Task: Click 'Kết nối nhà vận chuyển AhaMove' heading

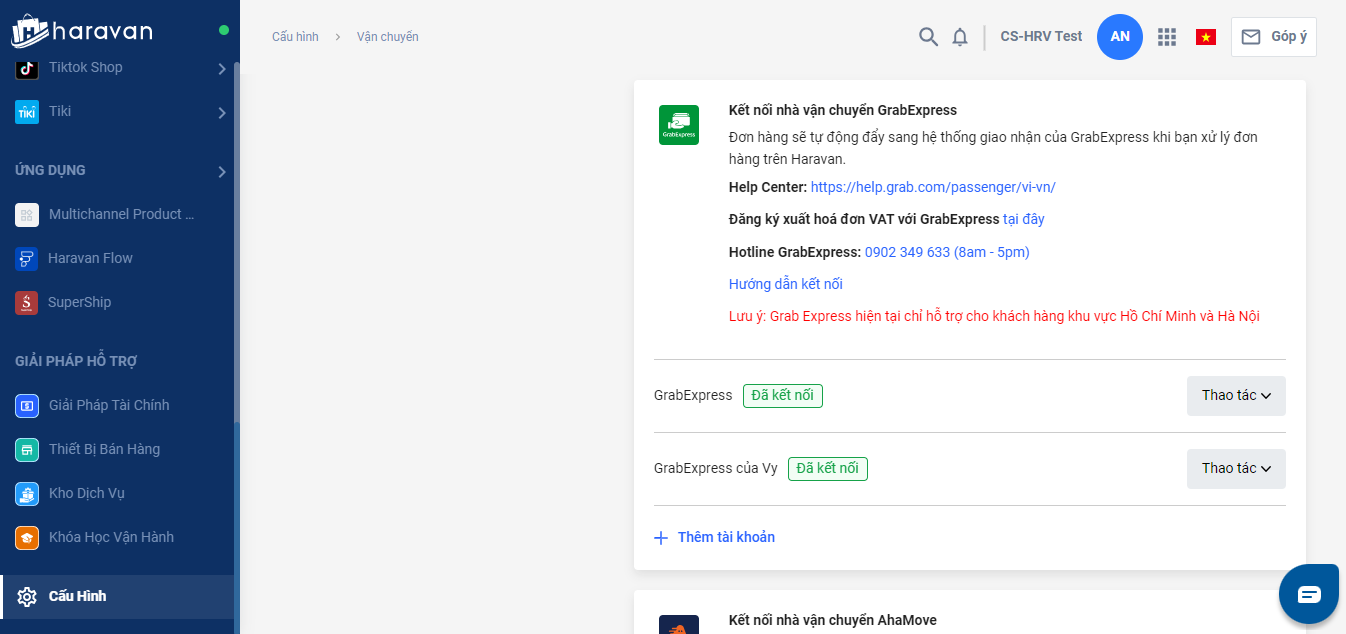Action: click(833, 621)
